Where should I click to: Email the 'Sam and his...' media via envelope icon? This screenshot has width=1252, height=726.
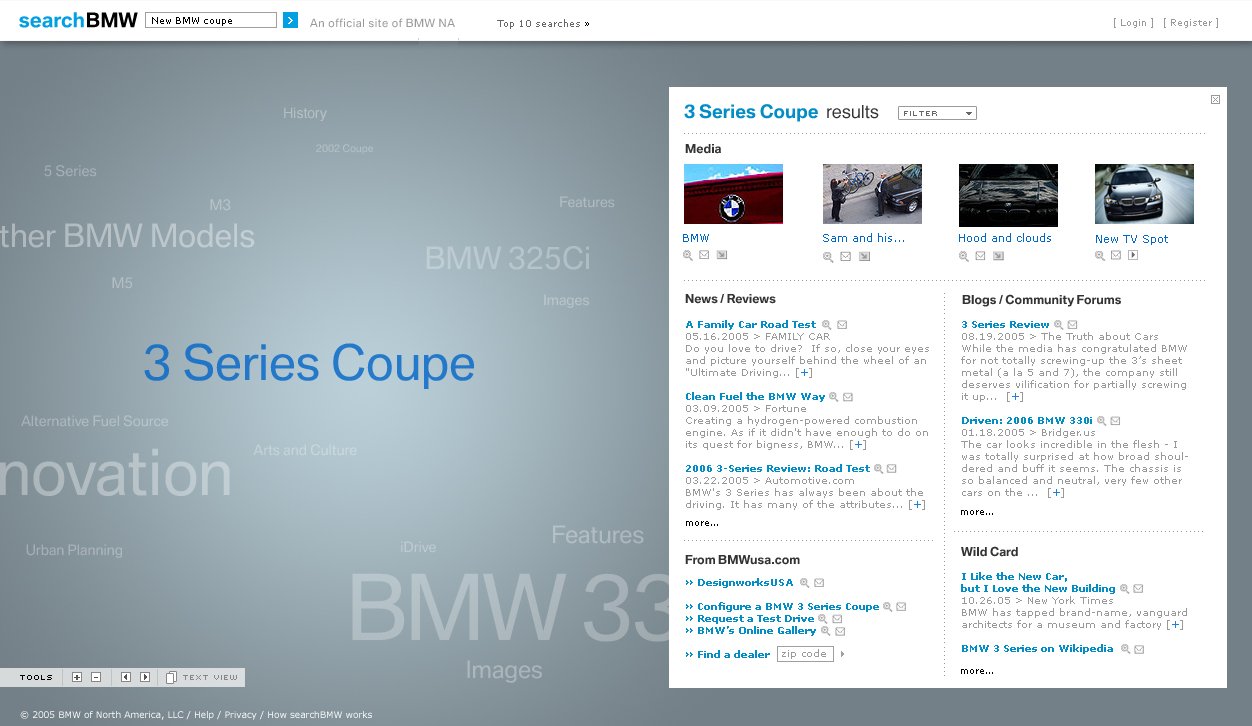point(844,256)
